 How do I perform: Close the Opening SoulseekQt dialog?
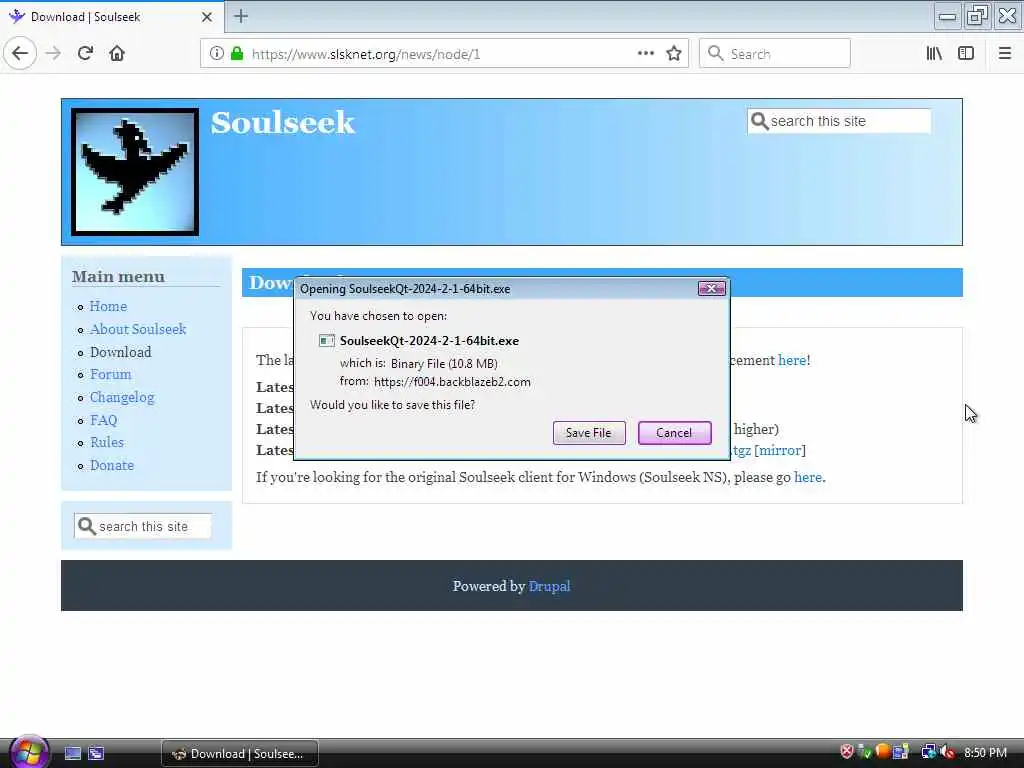(x=711, y=288)
